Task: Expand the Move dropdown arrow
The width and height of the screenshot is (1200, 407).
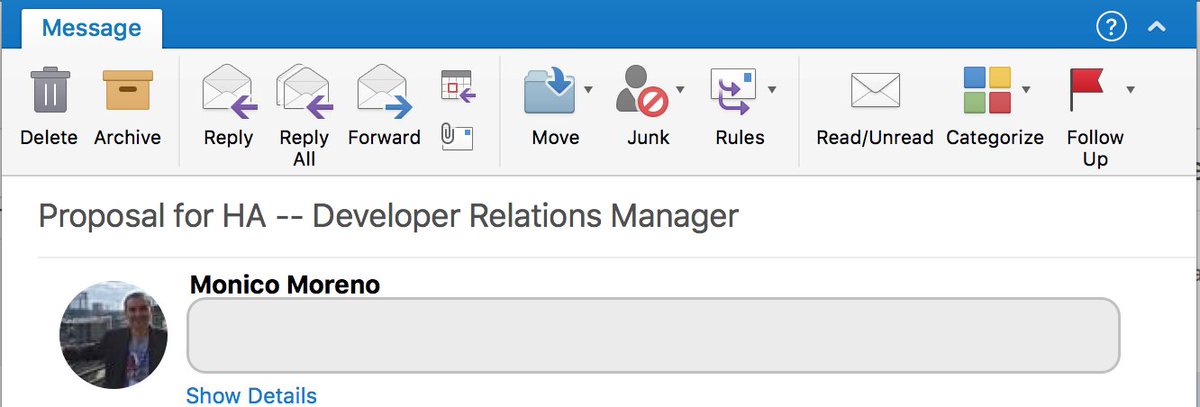Action: tap(588, 90)
